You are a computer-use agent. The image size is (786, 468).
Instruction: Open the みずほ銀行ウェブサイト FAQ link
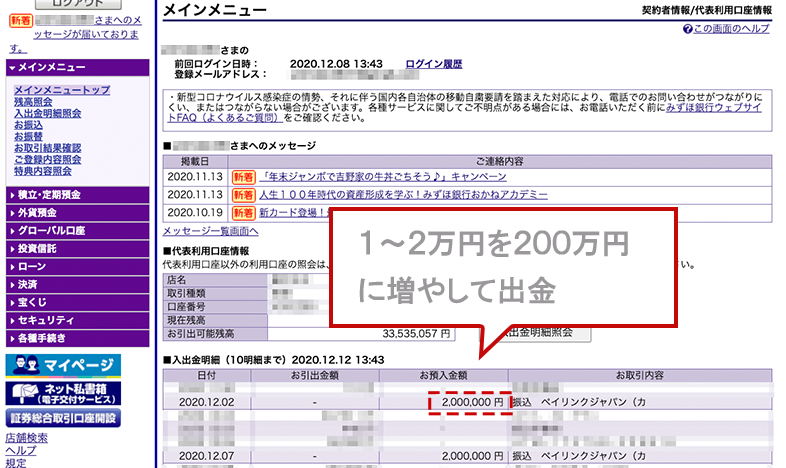coord(713,108)
